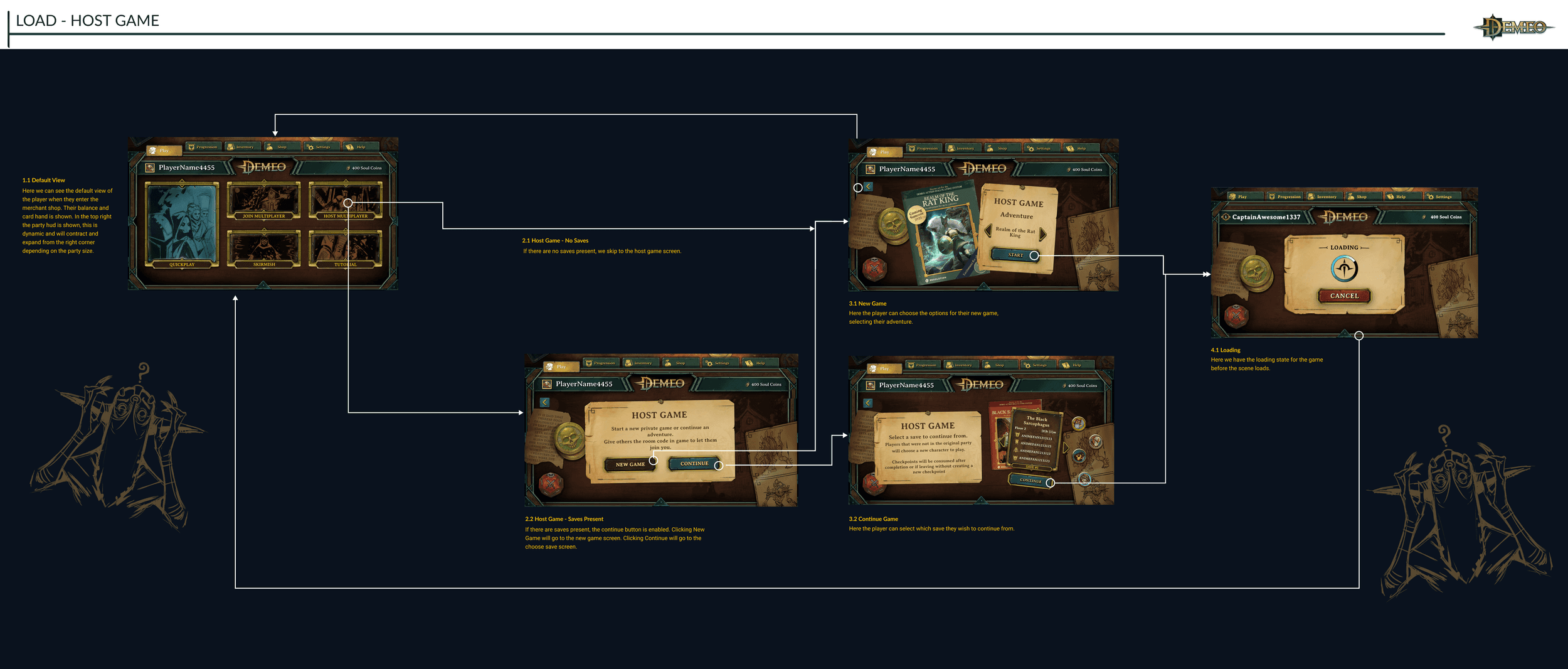Click Shop money bag icon in New Game screen
This screenshot has width=1568, height=669.
click(x=990, y=148)
